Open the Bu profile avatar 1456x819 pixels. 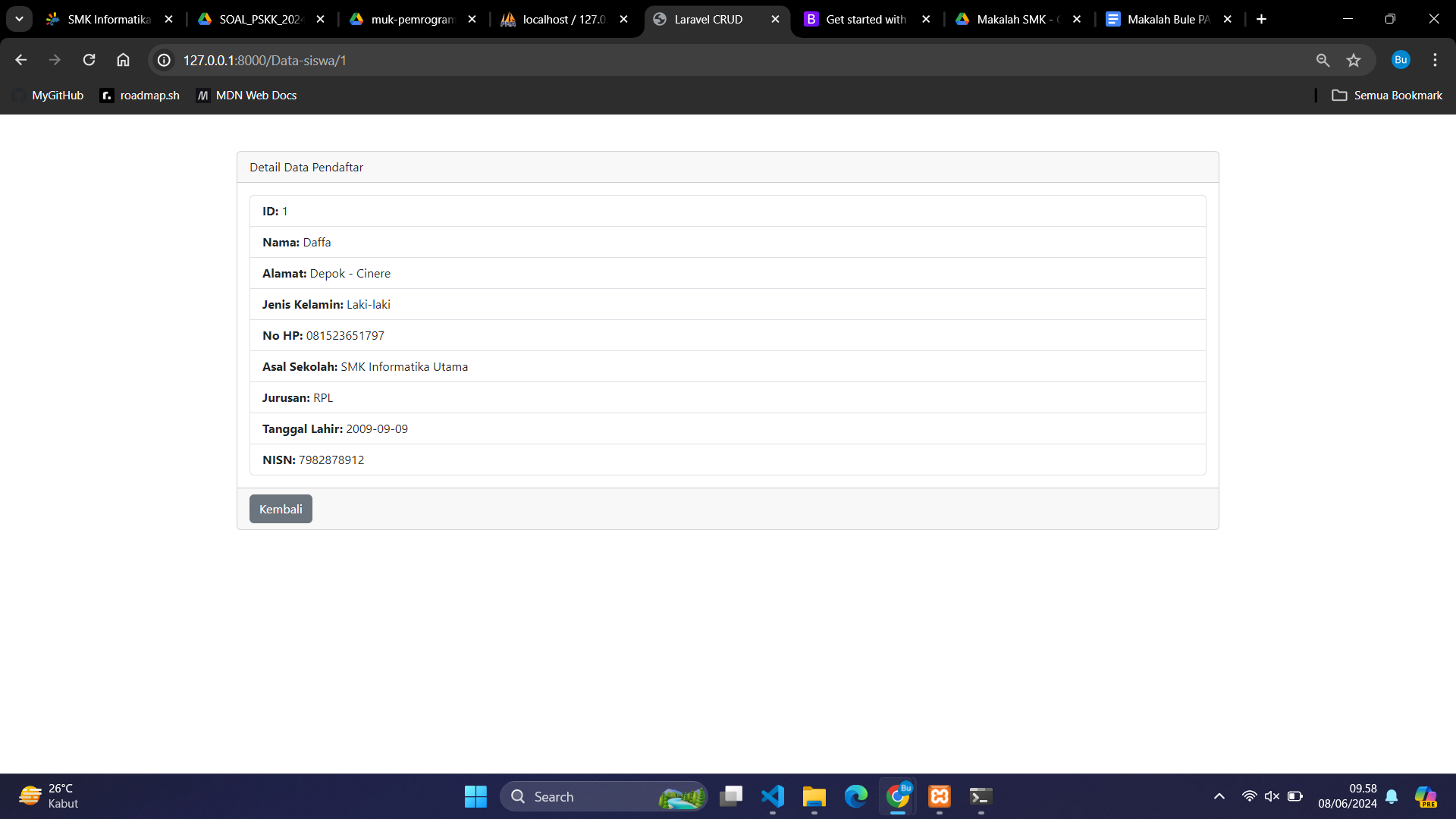(1401, 60)
